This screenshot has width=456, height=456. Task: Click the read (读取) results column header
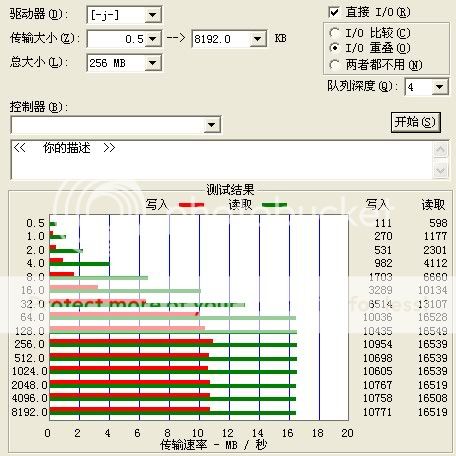[433, 204]
